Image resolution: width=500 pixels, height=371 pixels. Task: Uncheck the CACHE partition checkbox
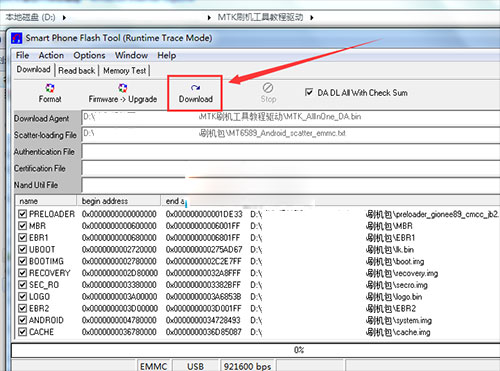pos(22,332)
